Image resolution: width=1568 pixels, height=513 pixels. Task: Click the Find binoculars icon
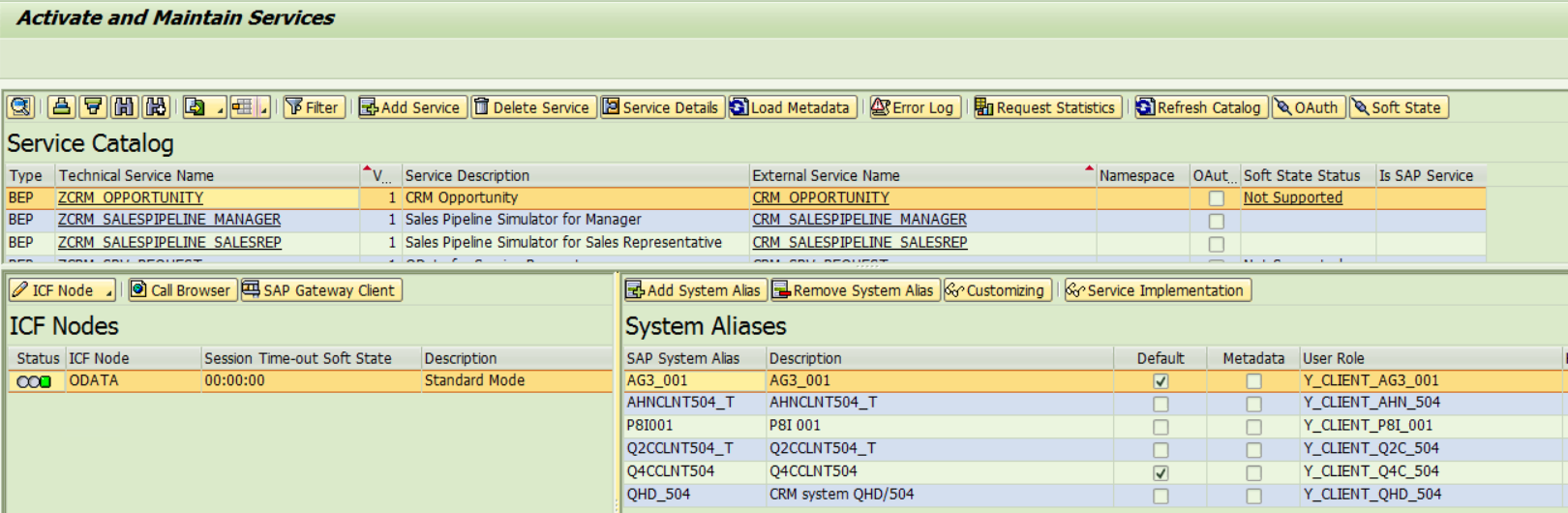point(124,107)
